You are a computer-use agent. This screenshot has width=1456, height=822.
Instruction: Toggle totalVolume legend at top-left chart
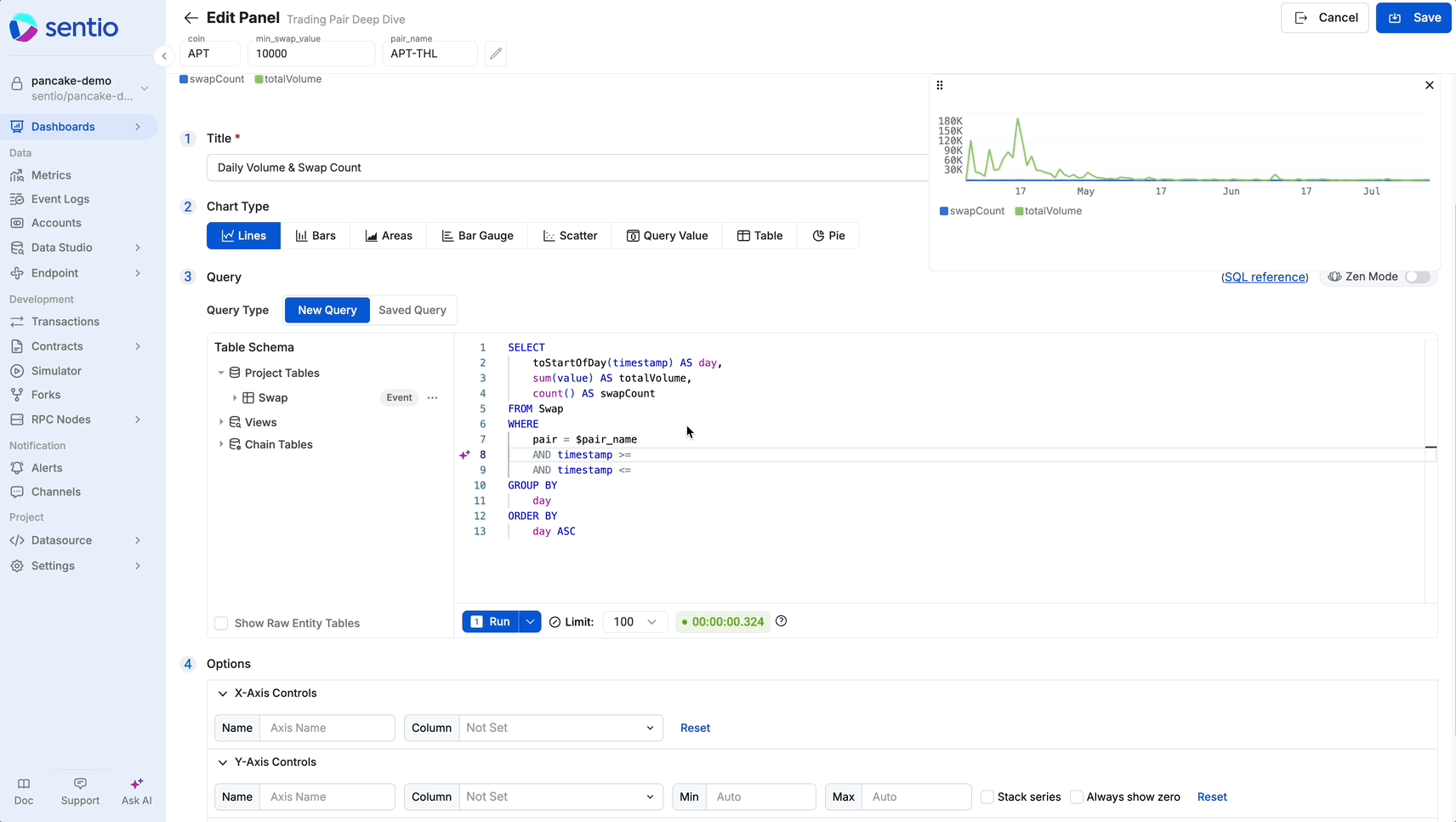[x=288, y=79]
